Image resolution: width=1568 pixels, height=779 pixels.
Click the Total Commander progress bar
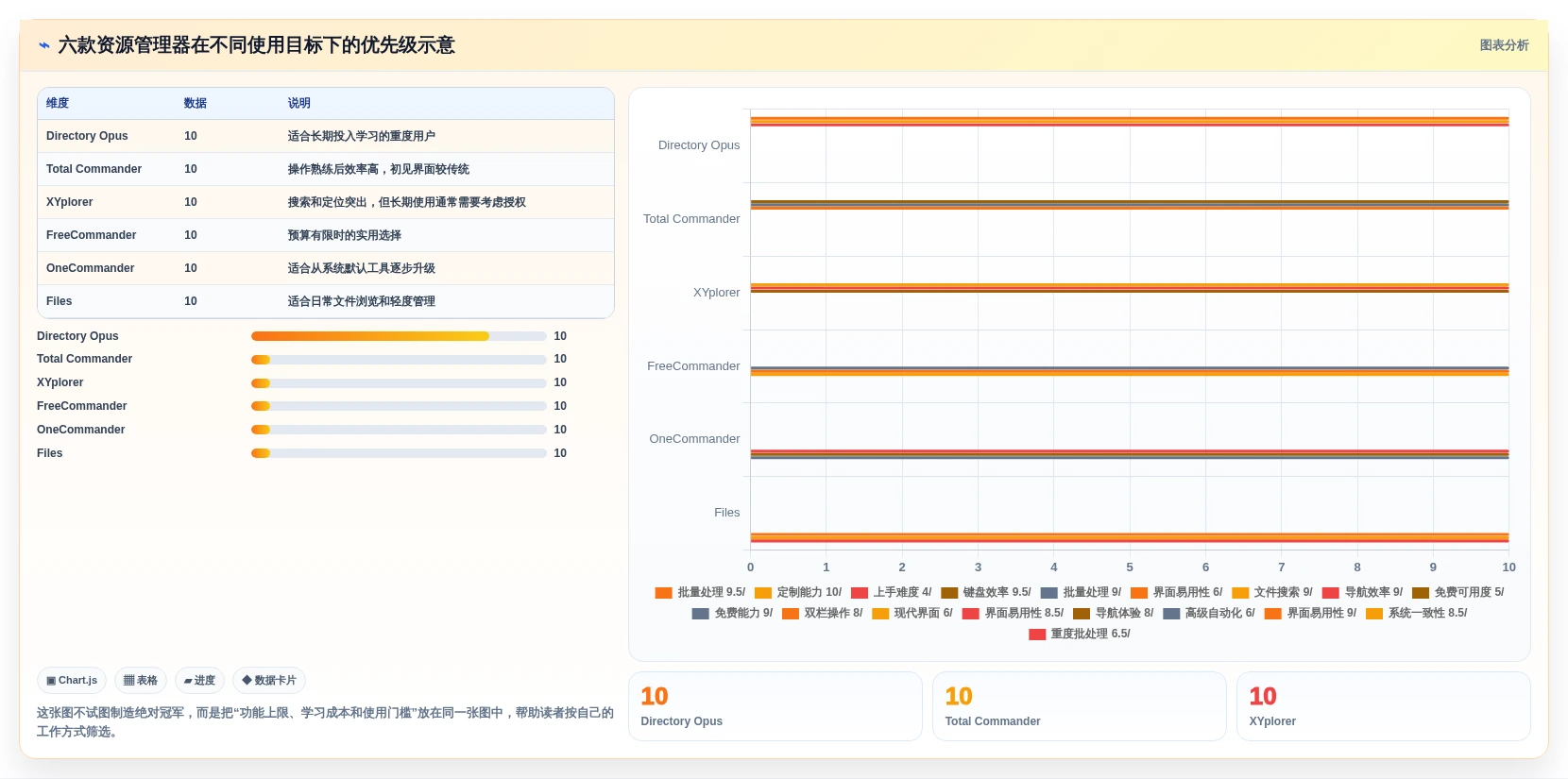point(399,359)
